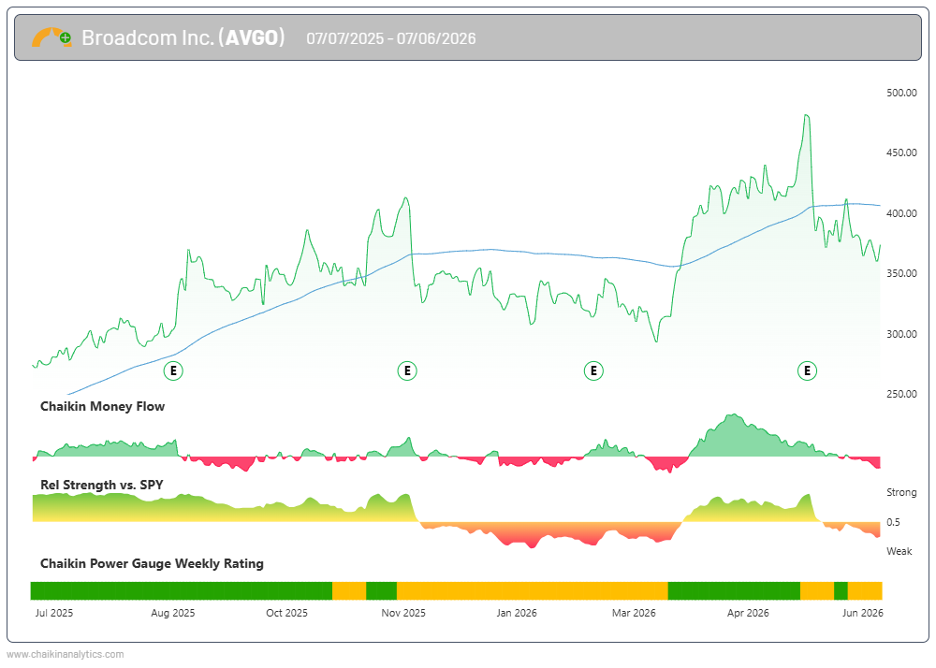Click the 0.5 relative strength label
Viewport: 936px width, 668px height.
pyautogui.click(x=893, y=522)
